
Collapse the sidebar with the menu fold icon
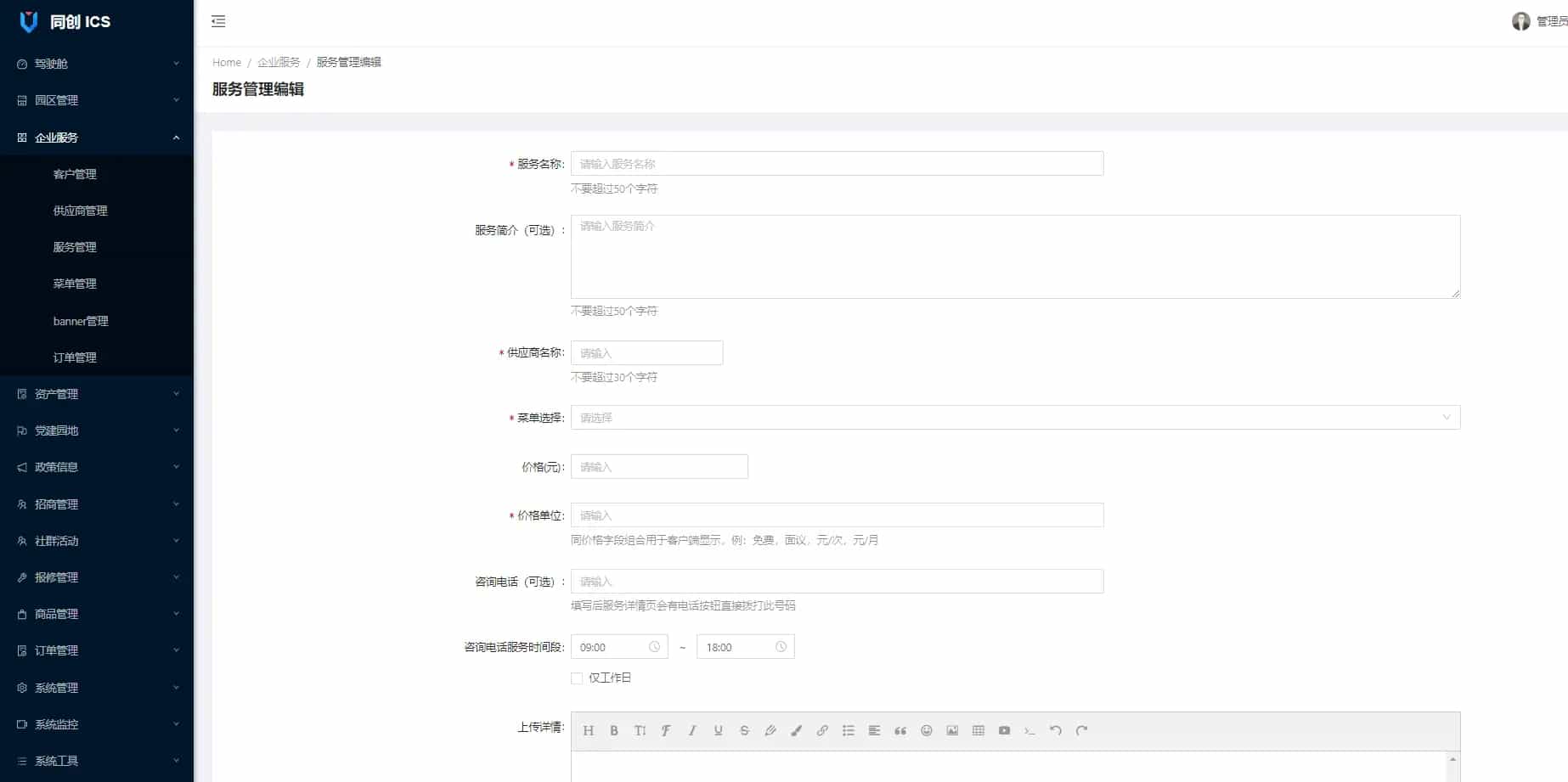(218, 21)
